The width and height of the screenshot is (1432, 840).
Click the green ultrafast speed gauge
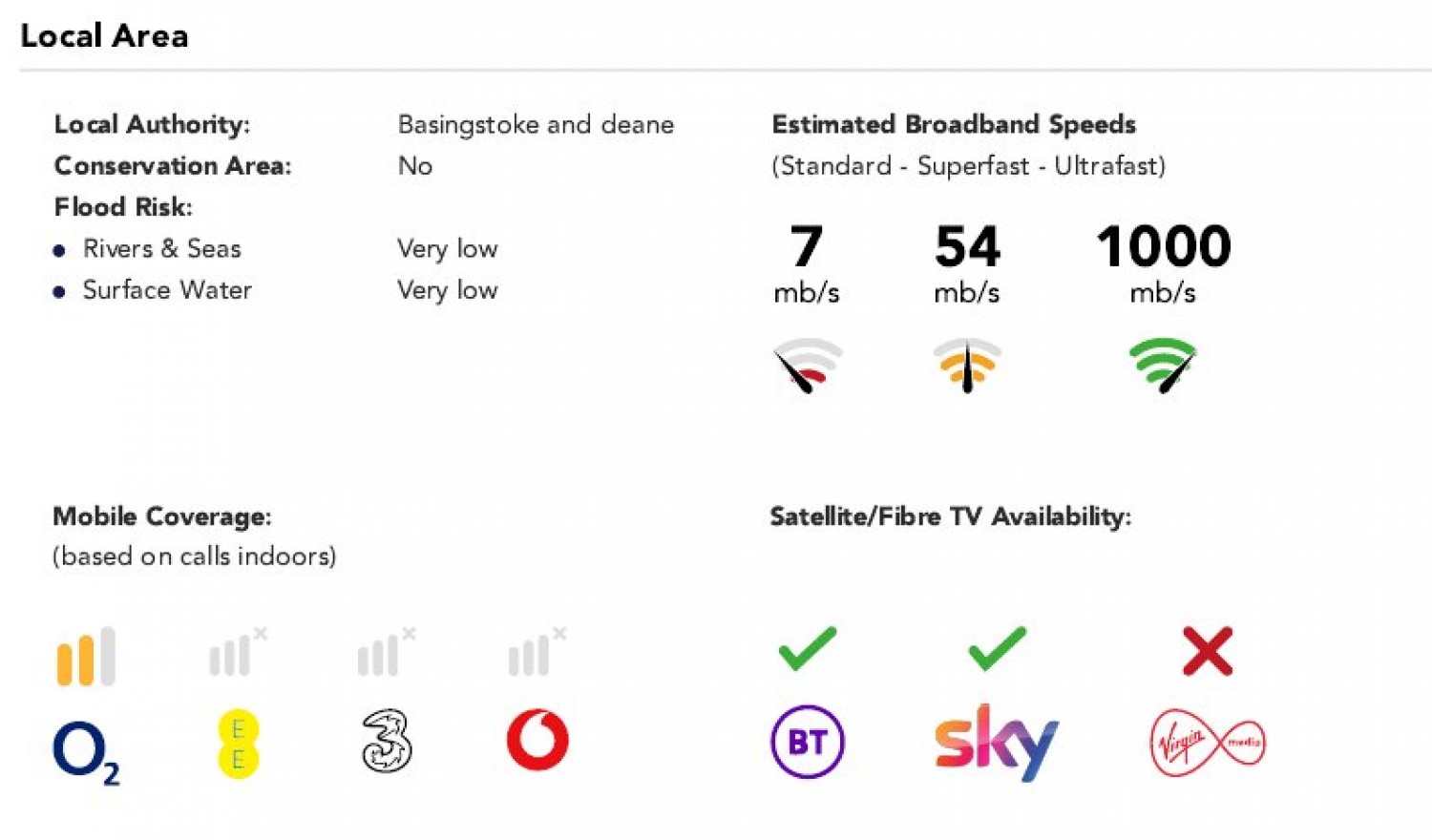click(x=1163, y=365)
